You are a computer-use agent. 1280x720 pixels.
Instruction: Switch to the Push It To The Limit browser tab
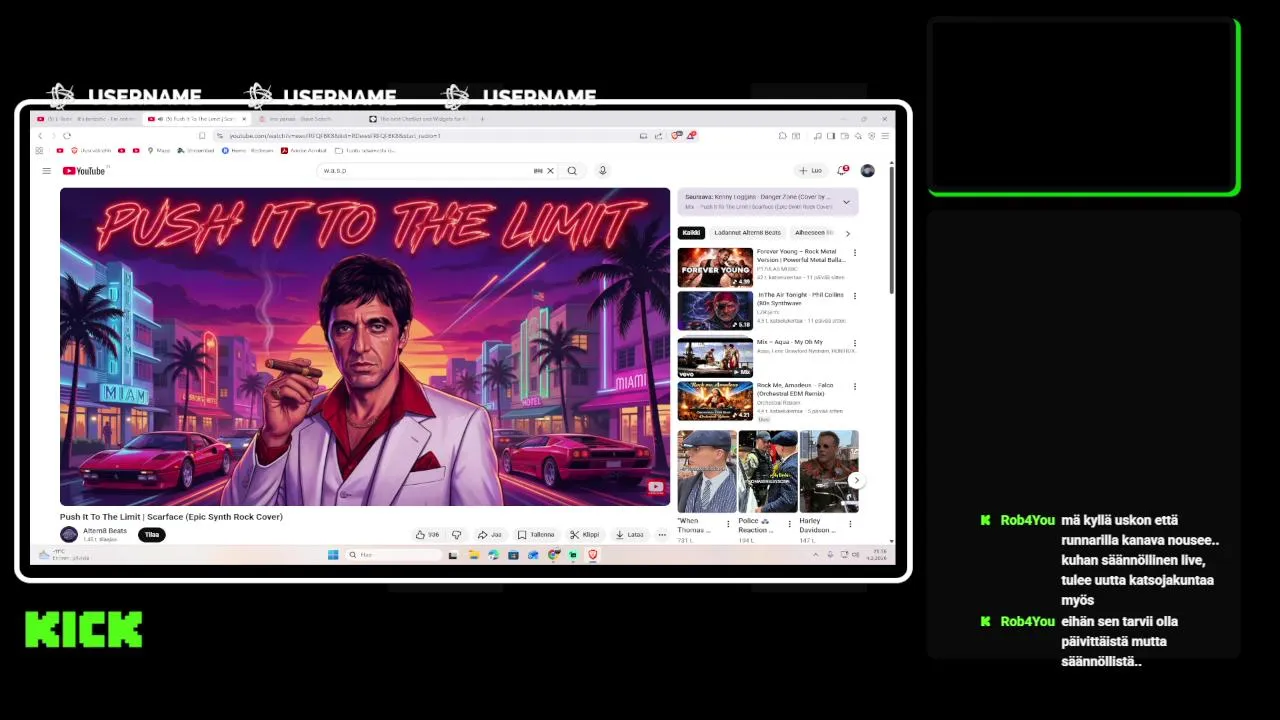tap(196, 119)
